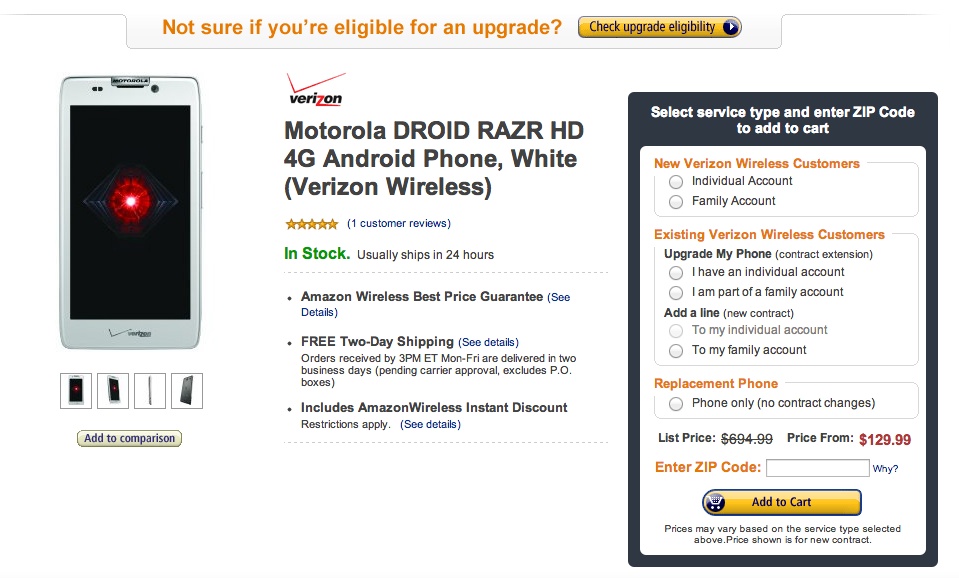
Task: Click the Enter ZIP Code text field
Action: (817, 468)
